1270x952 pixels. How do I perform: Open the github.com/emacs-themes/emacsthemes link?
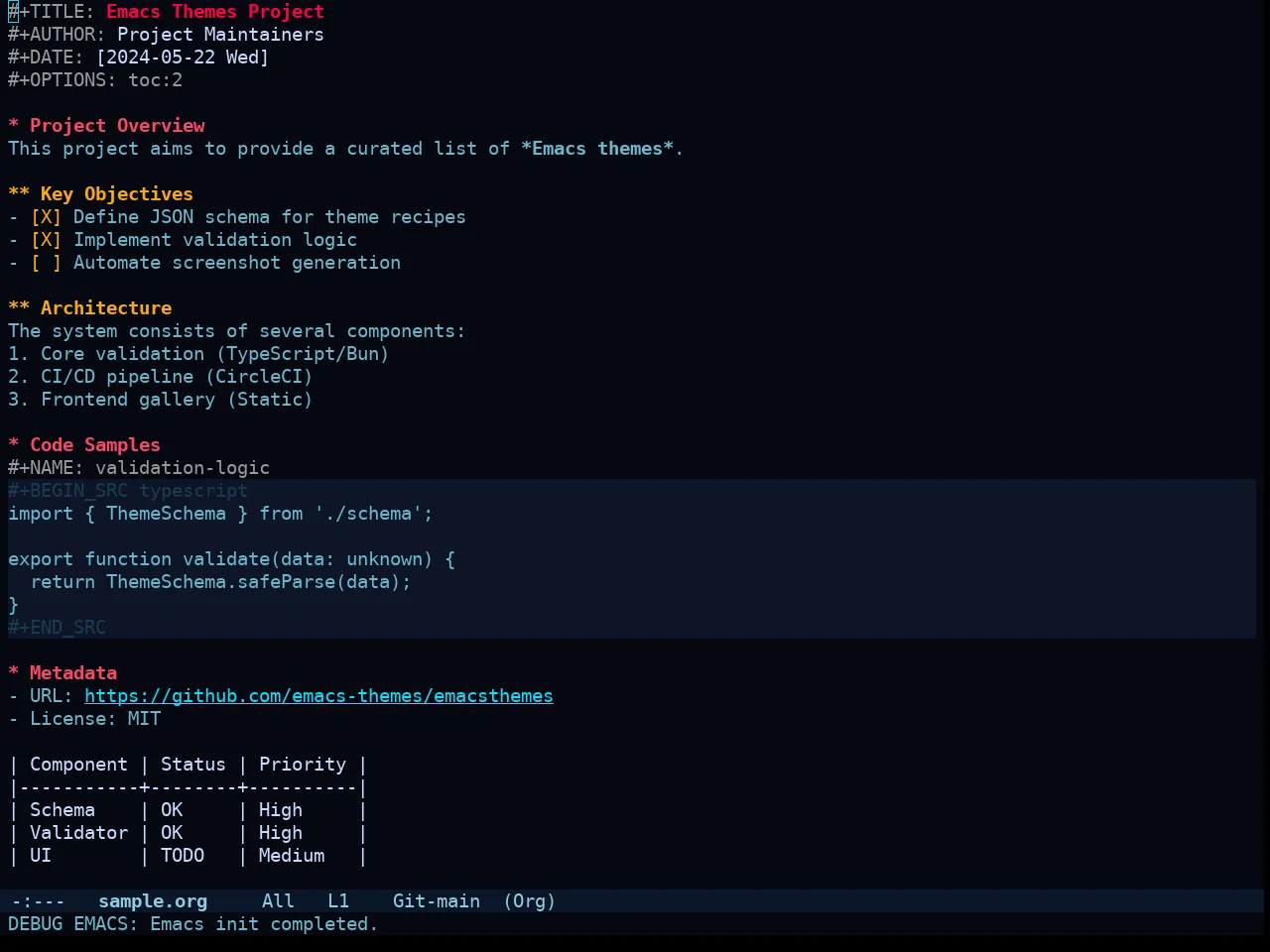click(318, 696)
